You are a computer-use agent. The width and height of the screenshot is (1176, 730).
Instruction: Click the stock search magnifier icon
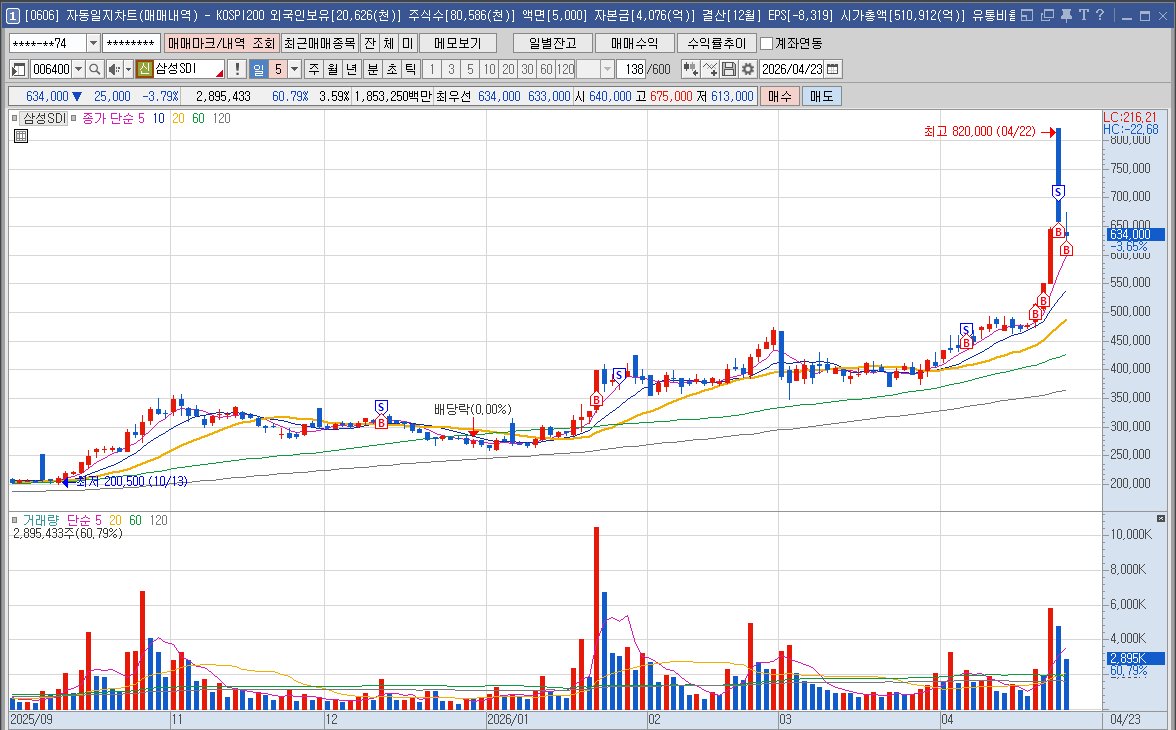click(95, 69)
